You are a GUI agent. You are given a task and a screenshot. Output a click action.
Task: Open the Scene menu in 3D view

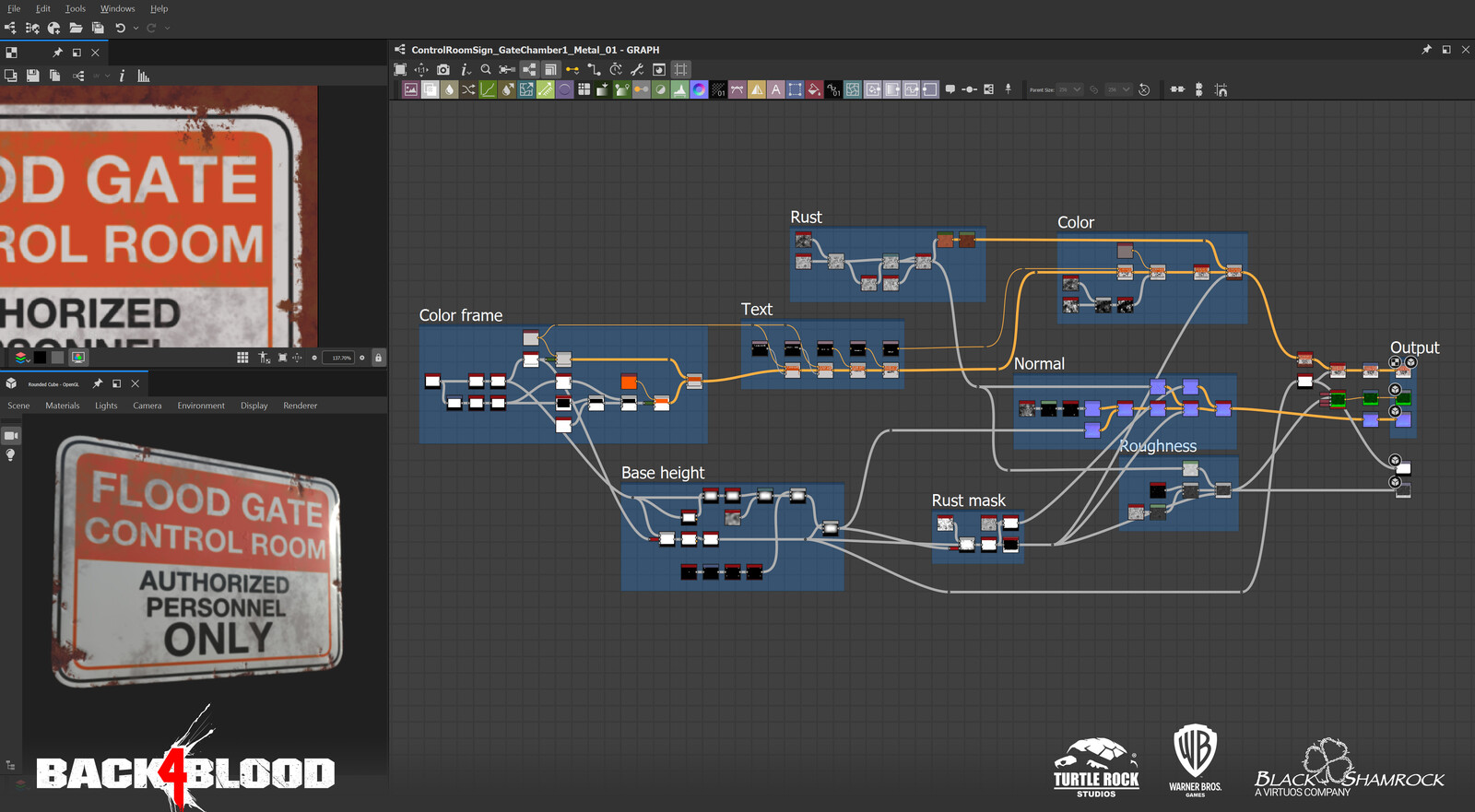pyautogui.click(x=18, y=406)
